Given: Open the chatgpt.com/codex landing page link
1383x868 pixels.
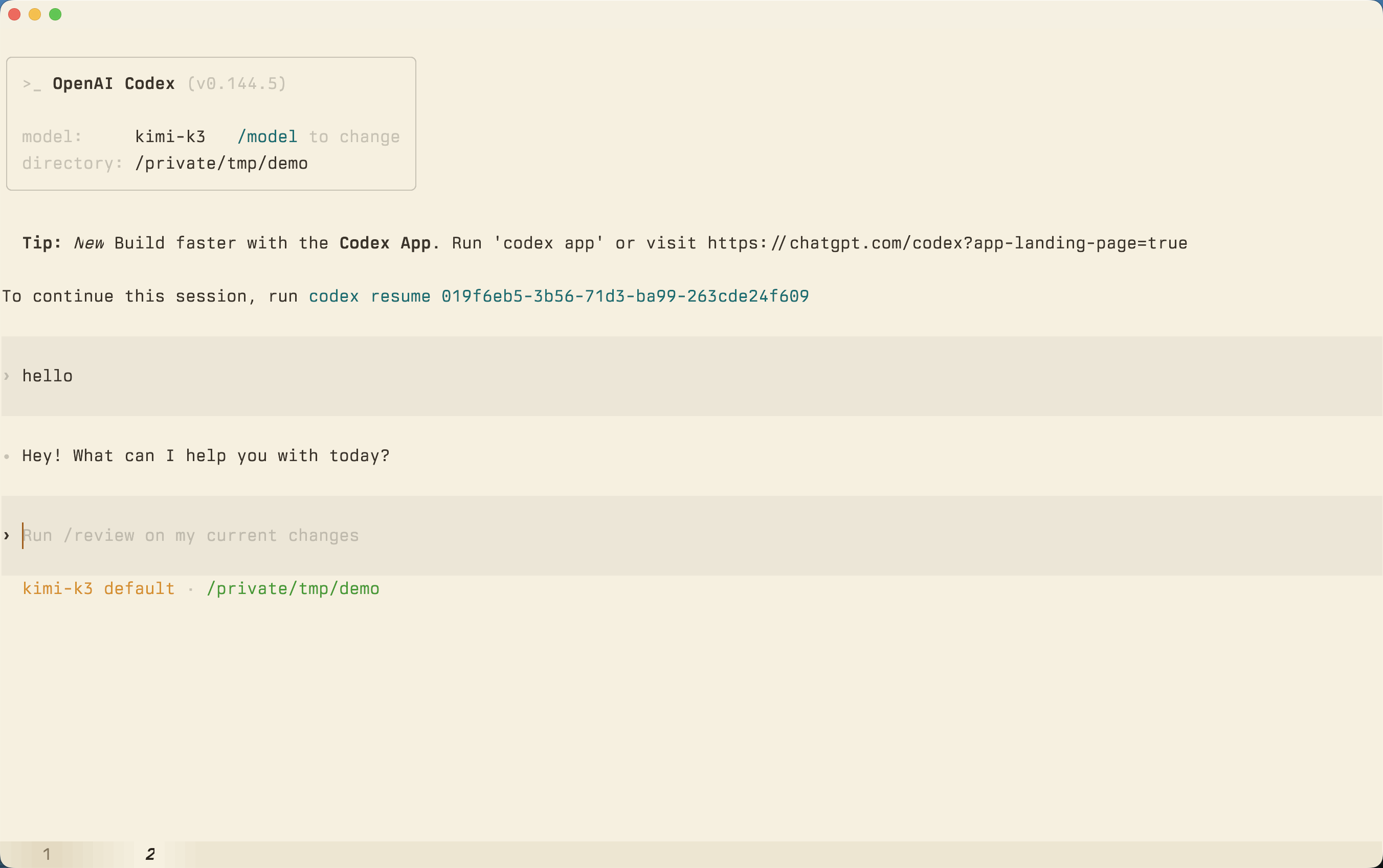Looking at the screenshot, I should pyautogui.click(x=947, y=243).
